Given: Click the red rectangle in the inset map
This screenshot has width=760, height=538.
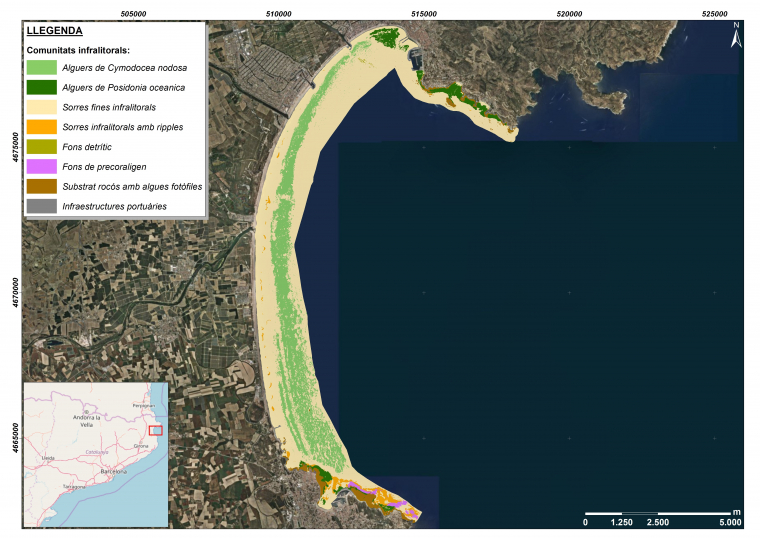Looking at the screenshot, I should tap(154, 429).
